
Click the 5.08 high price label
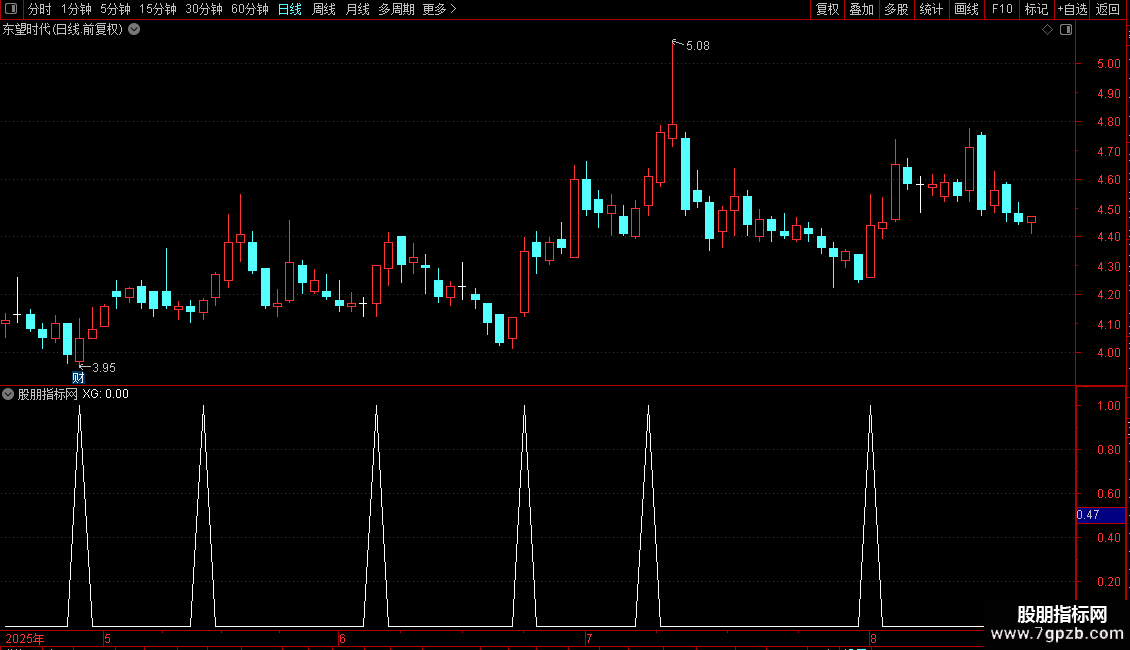click(x=698, y=46)
